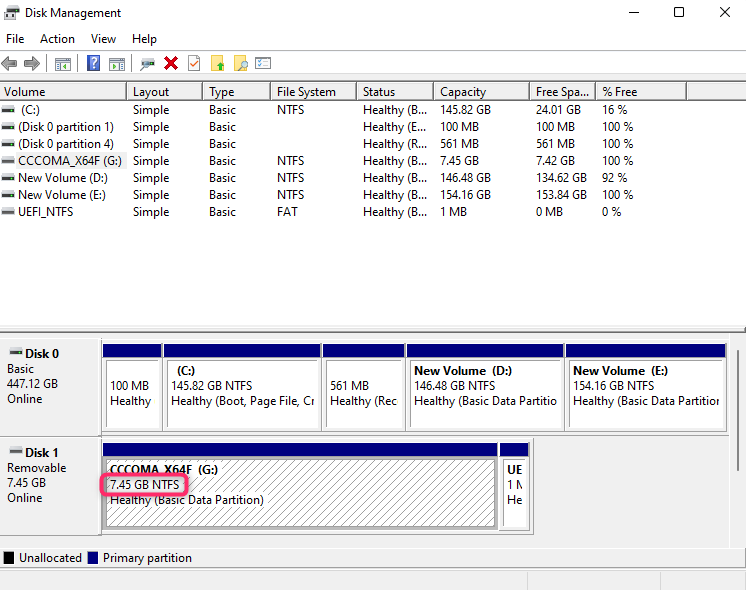The height and width of the screenshot is (590, 746).
Task: Click the FAT file system cell
Action: tap(287, 212)
